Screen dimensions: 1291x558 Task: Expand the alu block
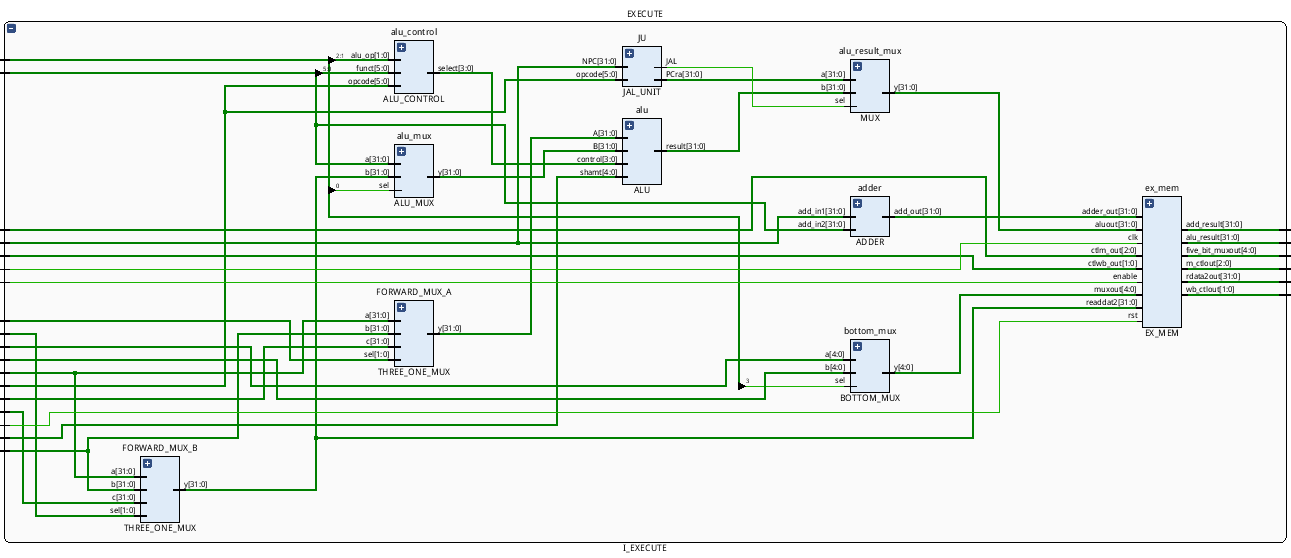[x=629, y=125]
